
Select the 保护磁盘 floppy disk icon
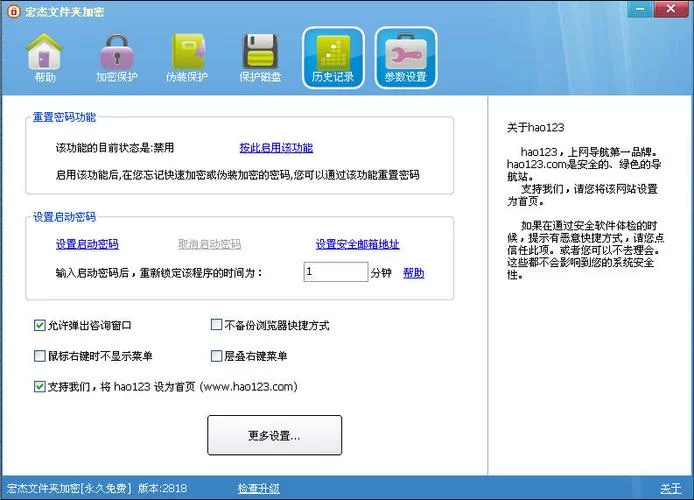click(x=260, y=58)
